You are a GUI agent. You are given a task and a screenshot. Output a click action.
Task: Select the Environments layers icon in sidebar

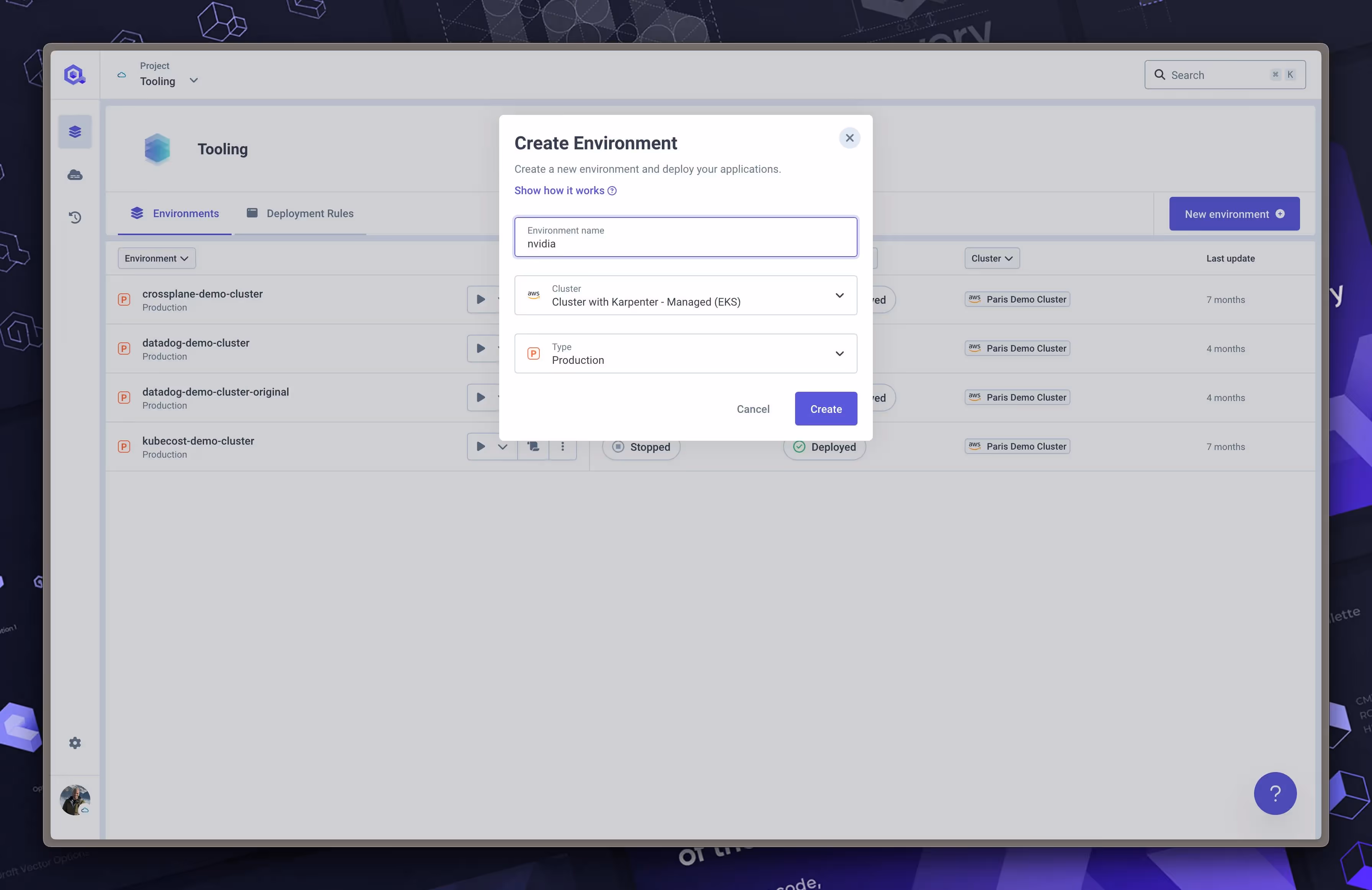pyautogui.click(x=75, y=131)
